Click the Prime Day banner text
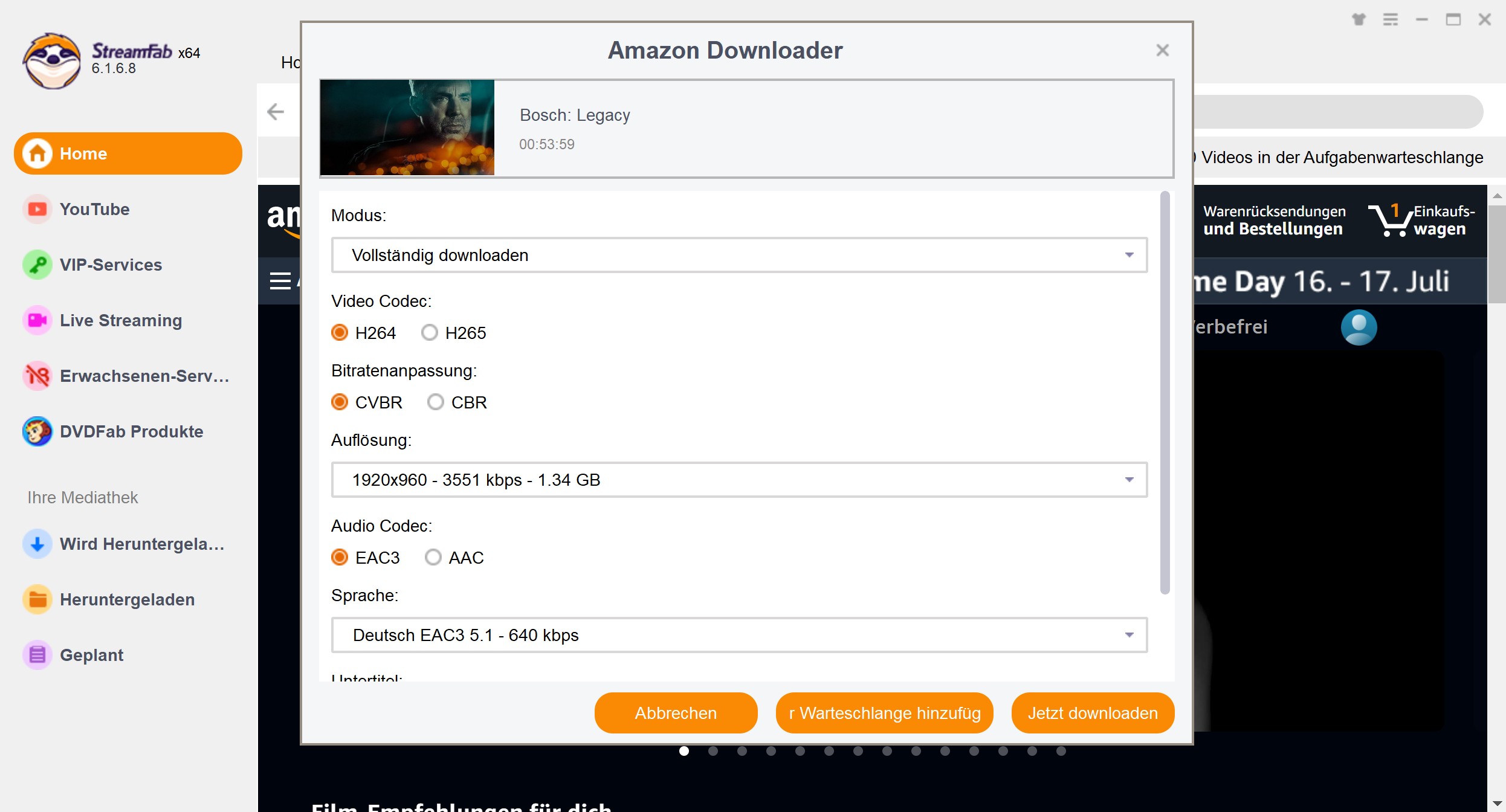Viewport: 1506px width, 812px height. click(1322, 282)
